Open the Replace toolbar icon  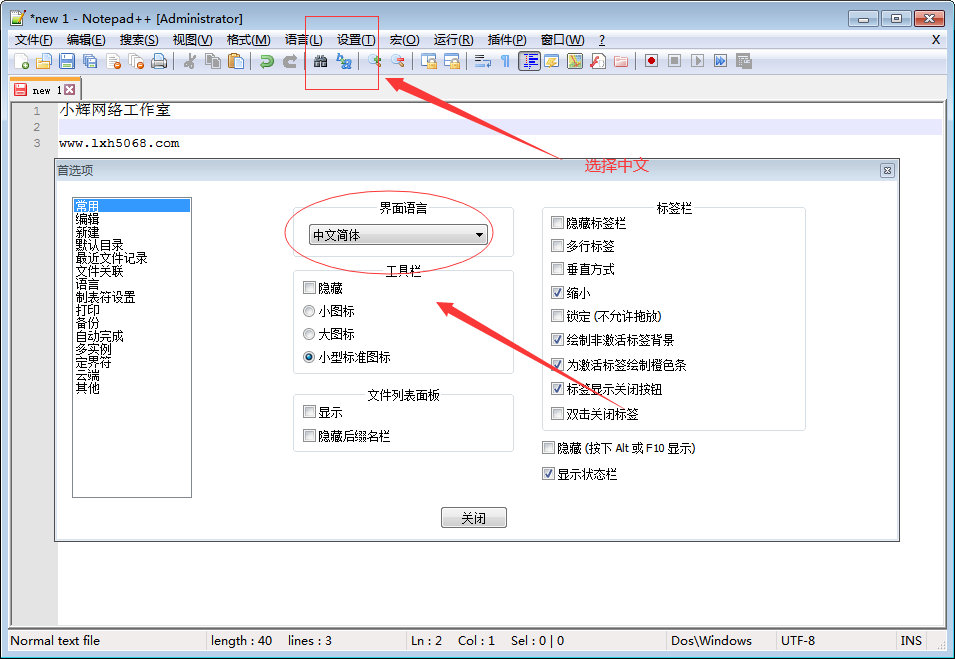pos(344,61)
